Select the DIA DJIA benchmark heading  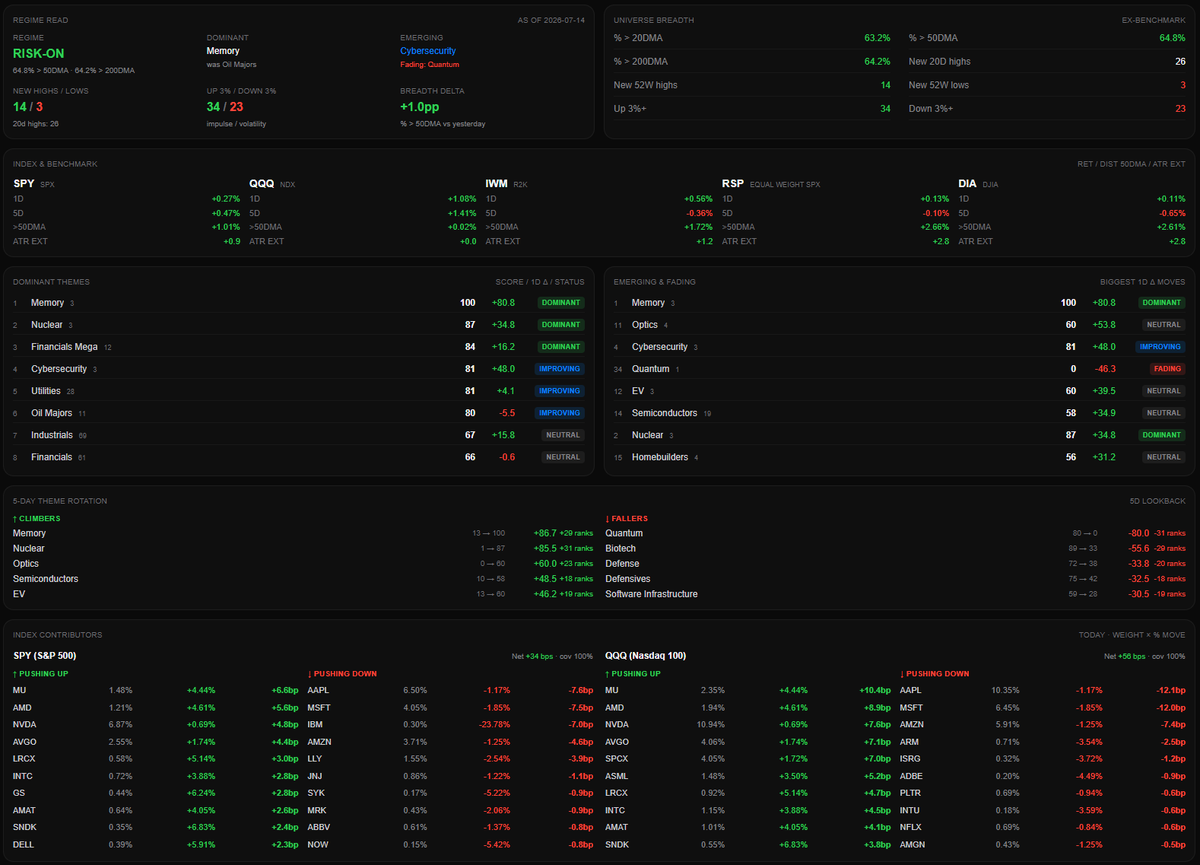click(x=977, y=184)
